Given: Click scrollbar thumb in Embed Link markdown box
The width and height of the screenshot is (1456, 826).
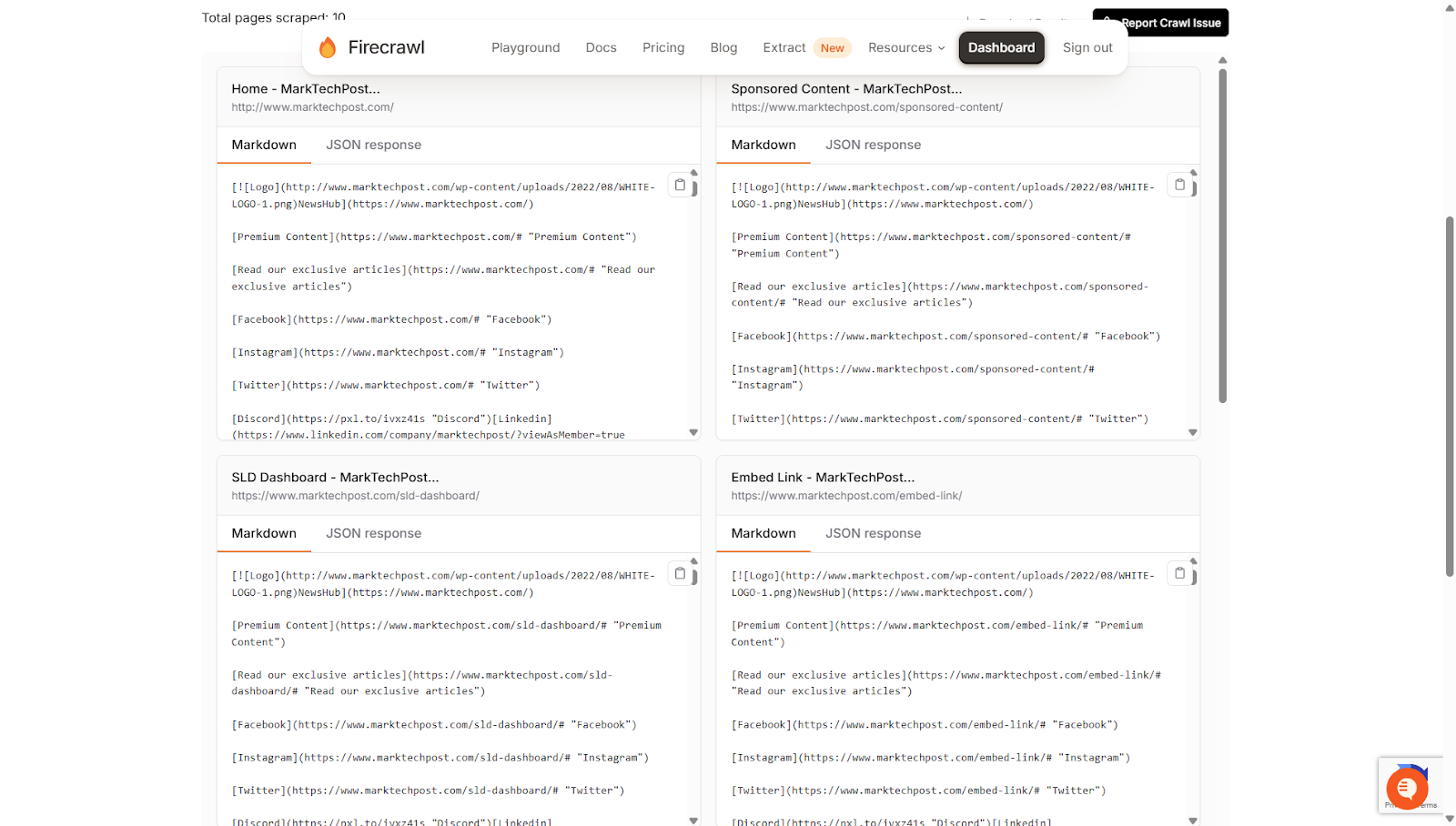Looking at the screenshot, I should [x=1194, y=577].
